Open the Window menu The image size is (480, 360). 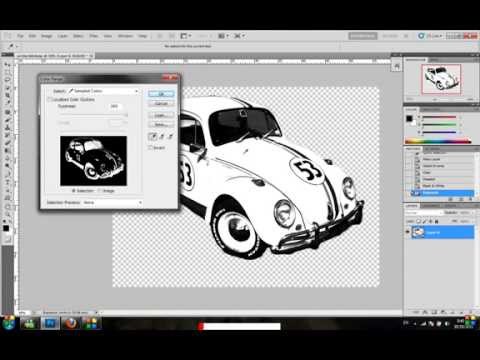(x=125, y=36)
